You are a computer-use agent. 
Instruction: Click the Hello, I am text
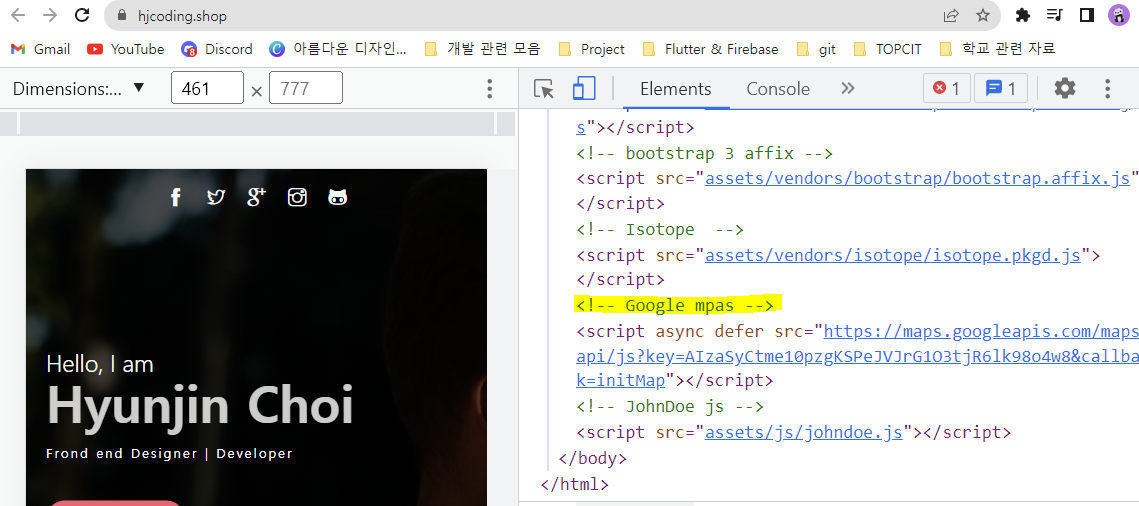pyautogui.click(x=100, y=364)
